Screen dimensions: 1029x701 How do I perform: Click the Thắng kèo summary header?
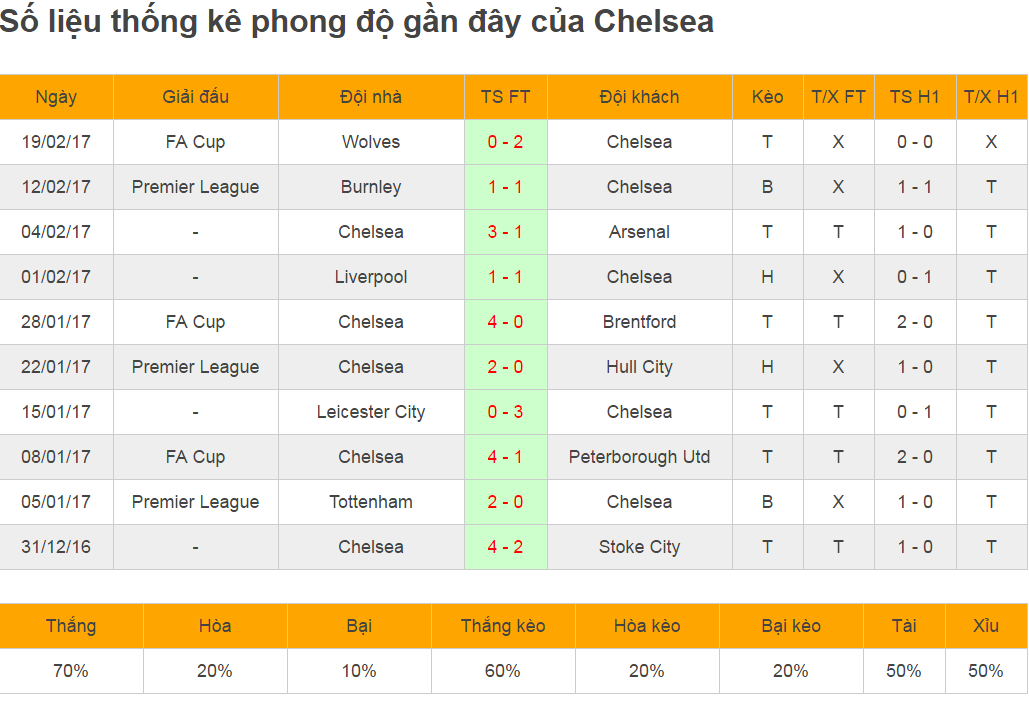click(503, 626)
